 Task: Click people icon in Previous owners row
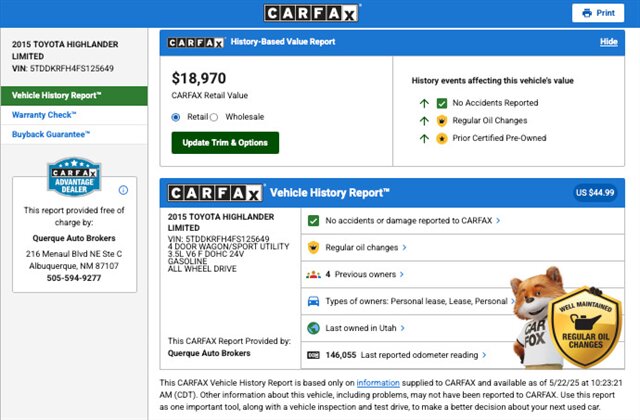coord(313,275)
